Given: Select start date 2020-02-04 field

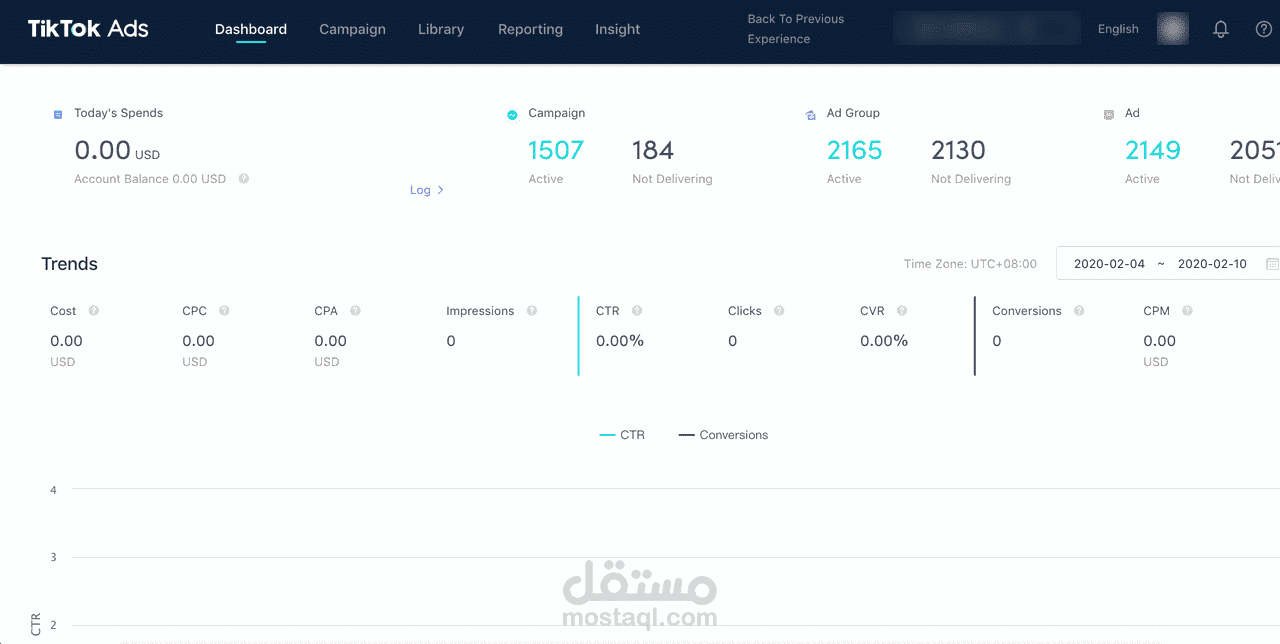Looking at the screenshot, I should pyautogui.click(x=1109, y=264).
